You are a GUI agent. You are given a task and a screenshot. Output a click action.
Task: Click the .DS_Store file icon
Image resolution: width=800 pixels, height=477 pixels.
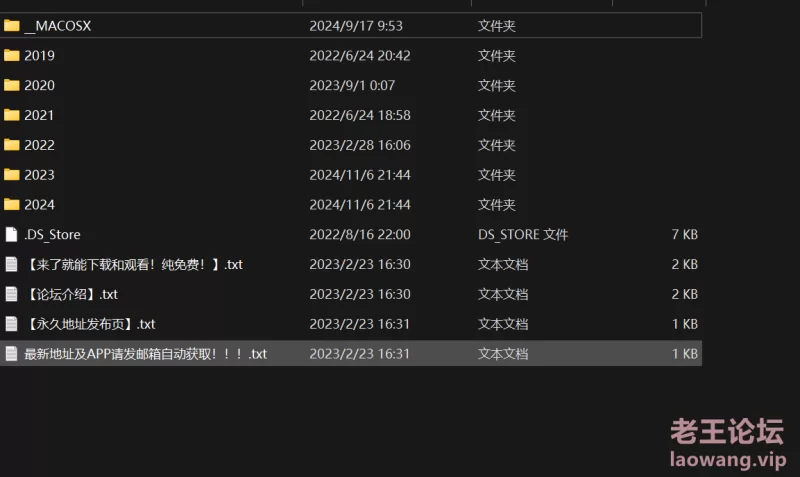11,234
